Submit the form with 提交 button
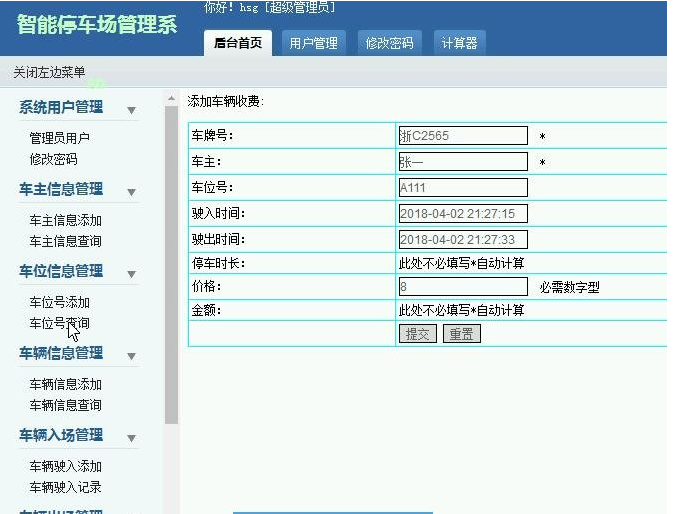690x514 pixels. click(x=418, y=334)
